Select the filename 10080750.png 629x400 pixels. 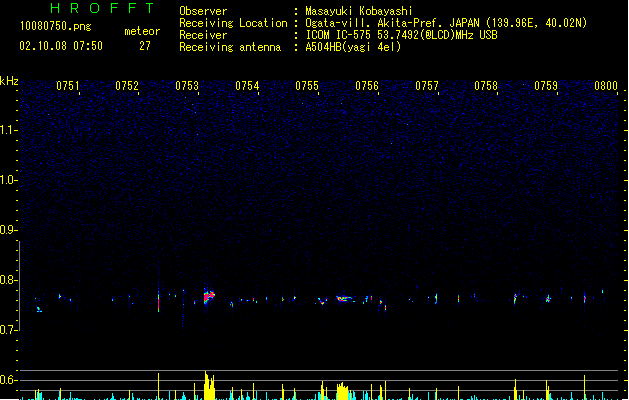click(55, 26)
